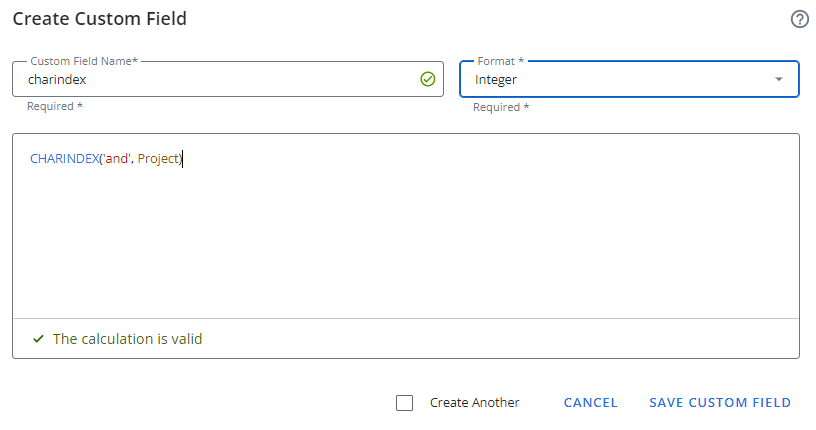Click the checkmark beside calculation valid message
The width and height of the screenshot is (816, 430).
[x=38, y=339]
